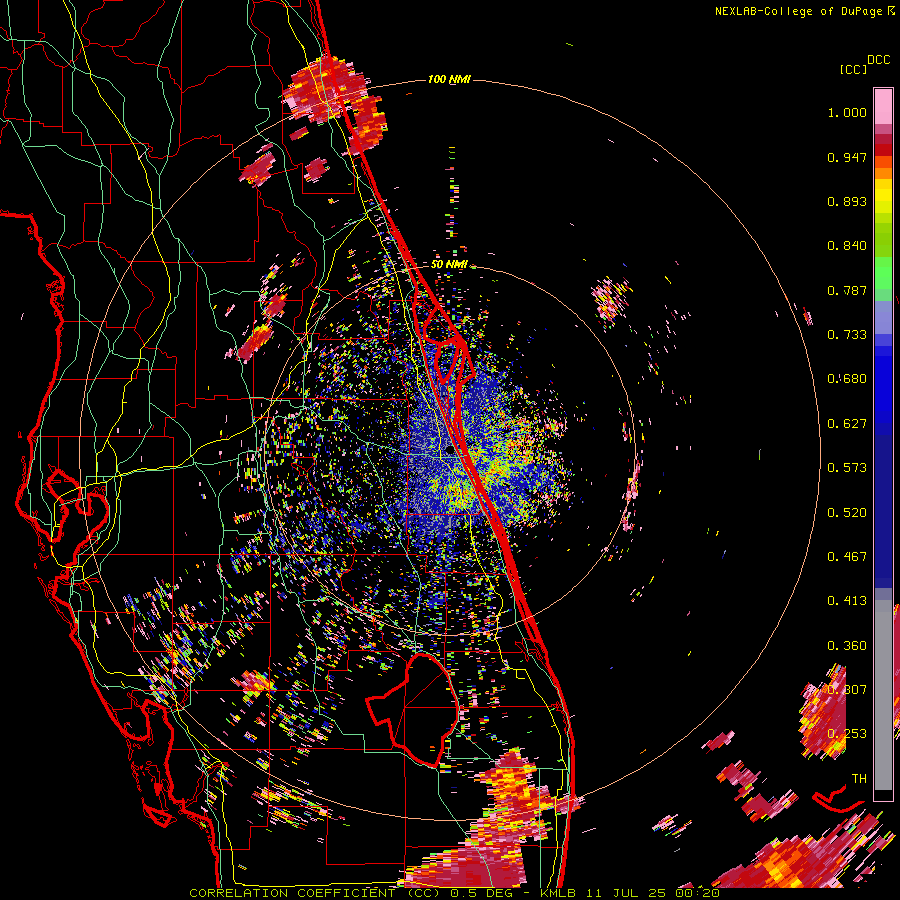Select the 0.733 scale value
This screenshot has height=900, width=900.
[x=847, y=335]
